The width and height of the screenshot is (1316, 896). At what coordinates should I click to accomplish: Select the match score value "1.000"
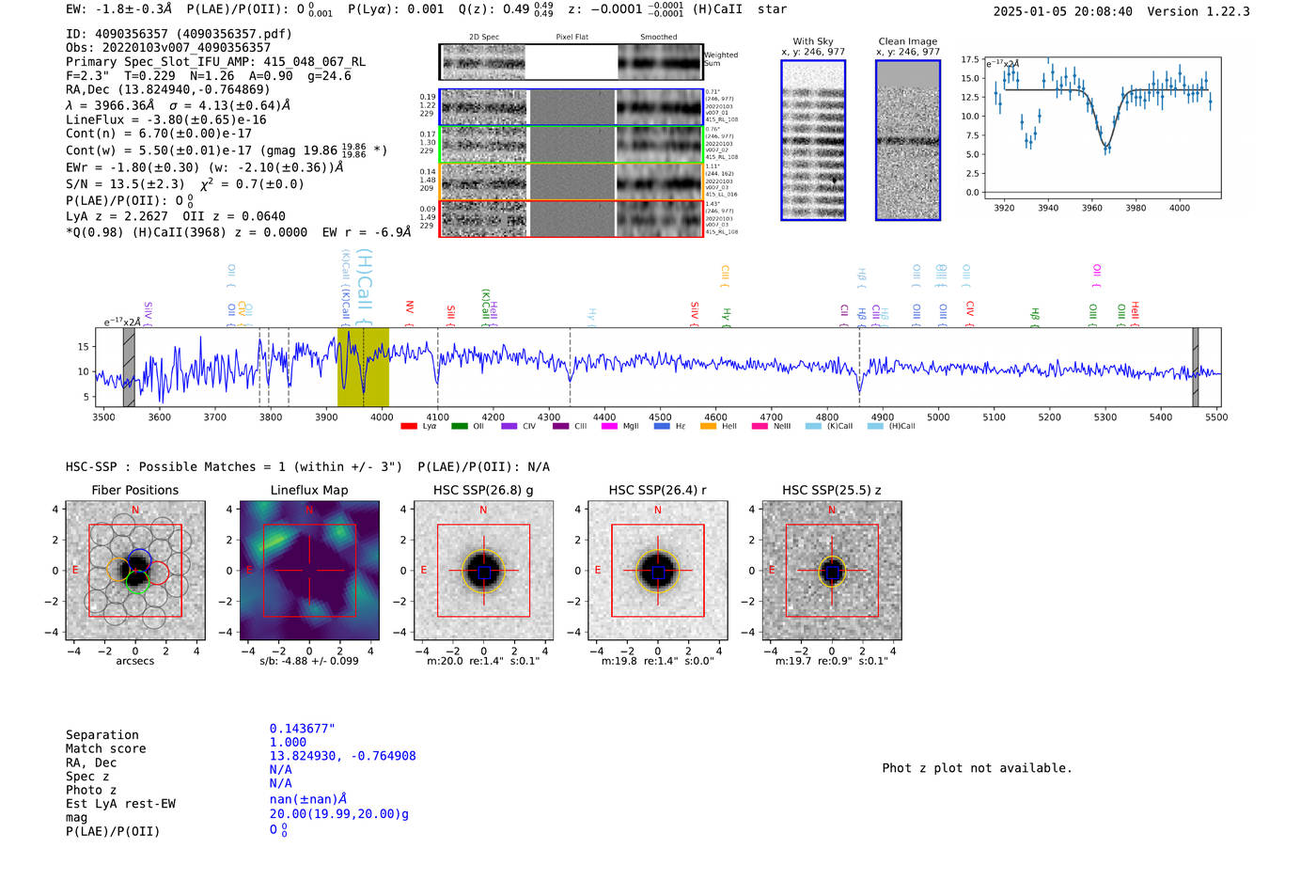[288, 743]
